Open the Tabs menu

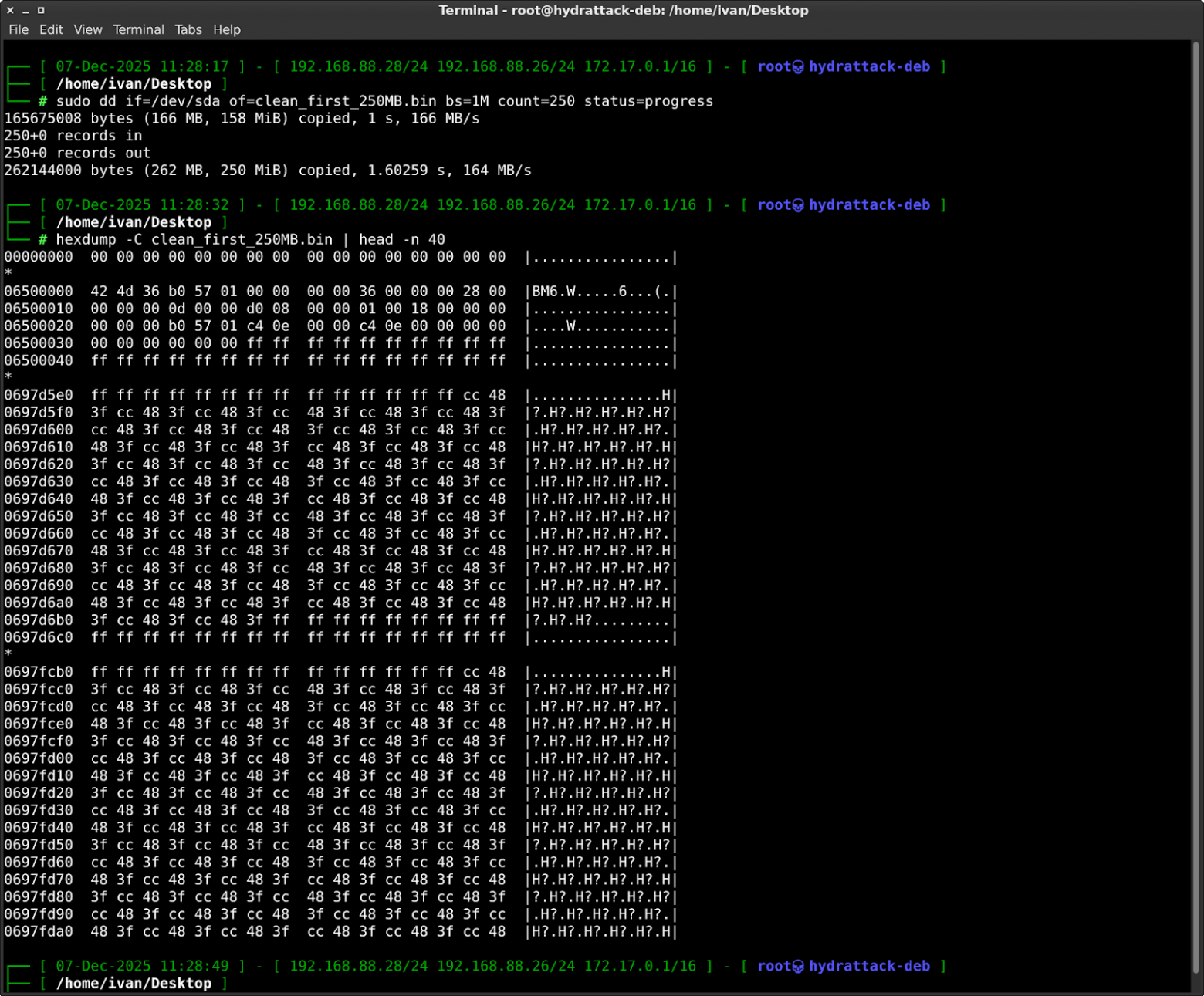click(x=188, y=29)
